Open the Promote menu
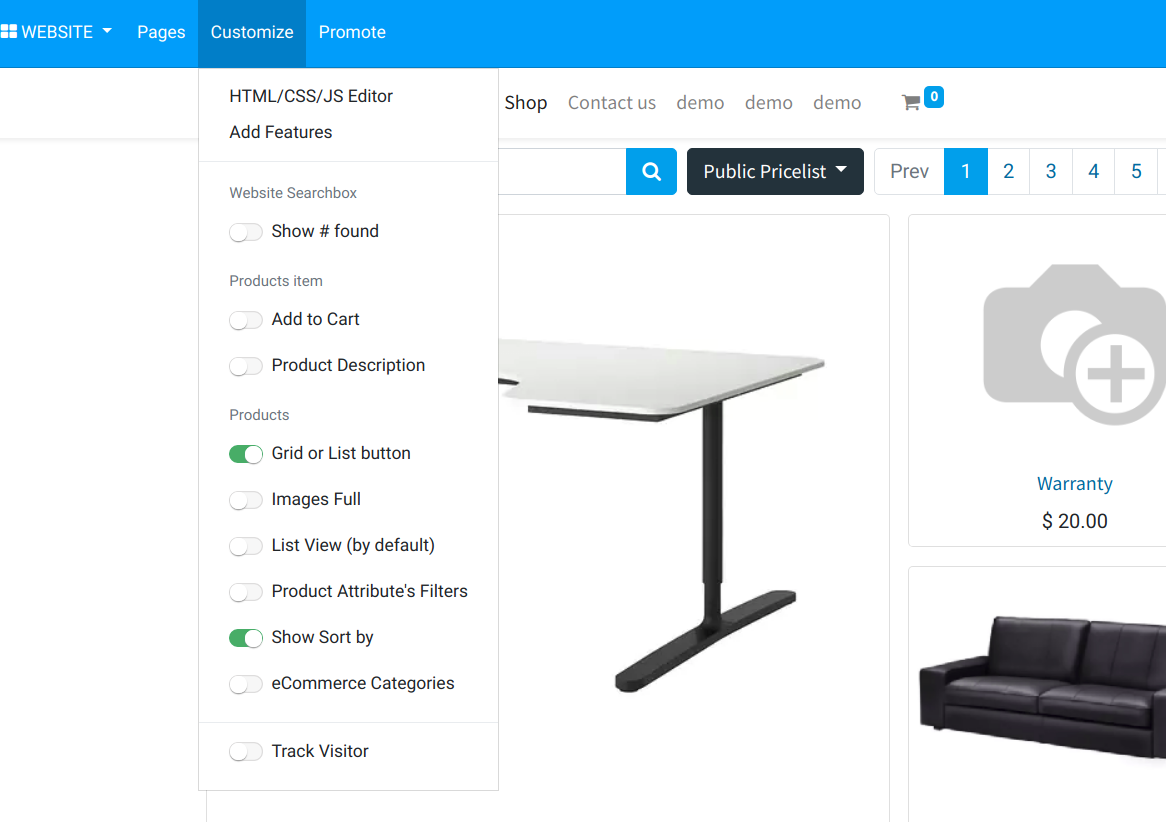 click(352, 33)
